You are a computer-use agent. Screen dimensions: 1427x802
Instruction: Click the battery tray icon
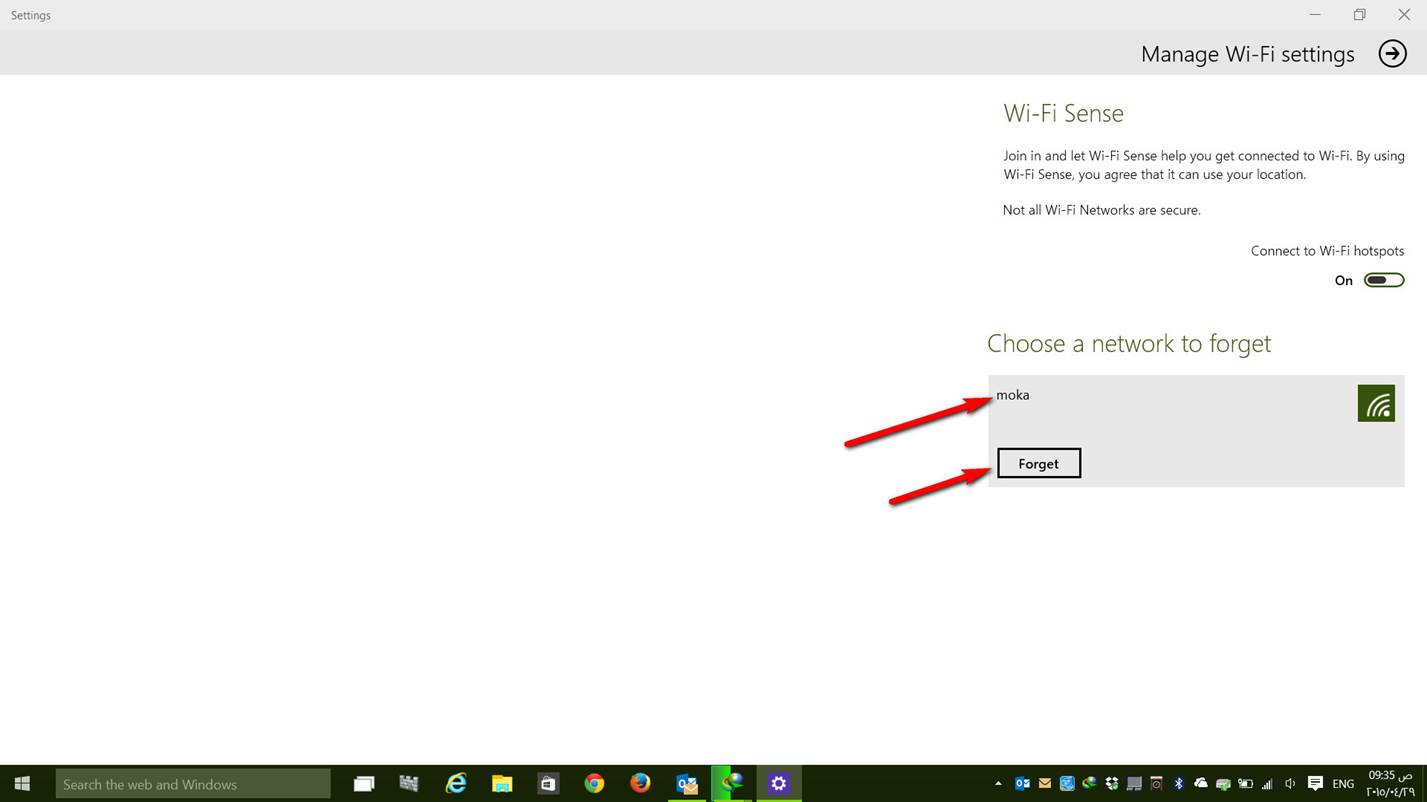coord(1245,784)
